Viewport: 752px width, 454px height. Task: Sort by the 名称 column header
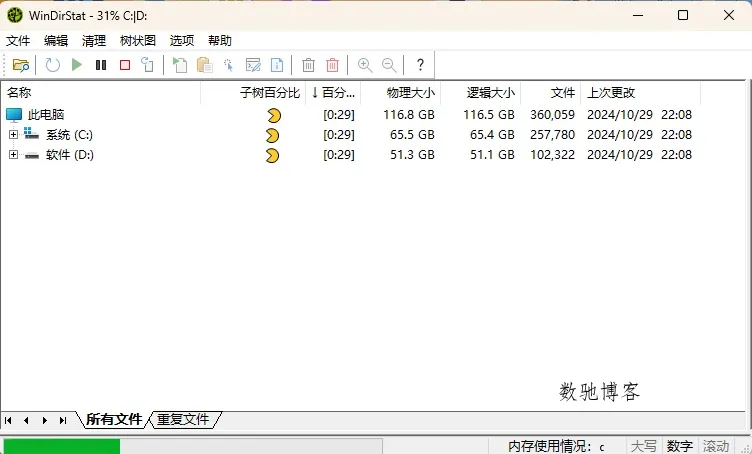tap(101, 93)
